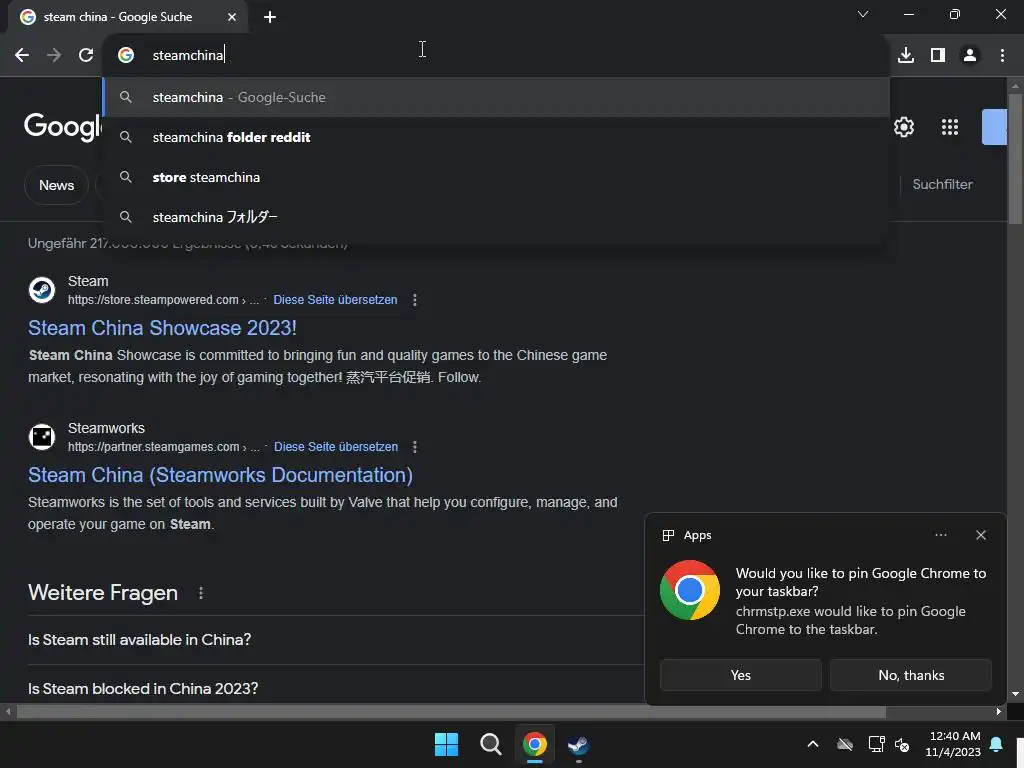
Task: Click the scroll-right arrow on horizontal scrollbar
Action: [999, 711]
